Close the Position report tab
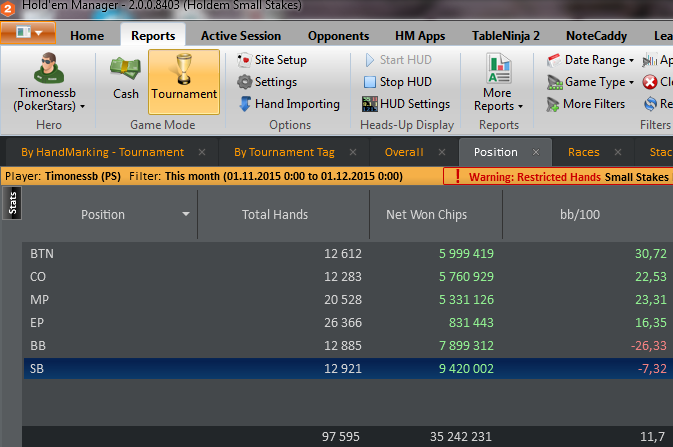The image size is (673, 447). 536,152
